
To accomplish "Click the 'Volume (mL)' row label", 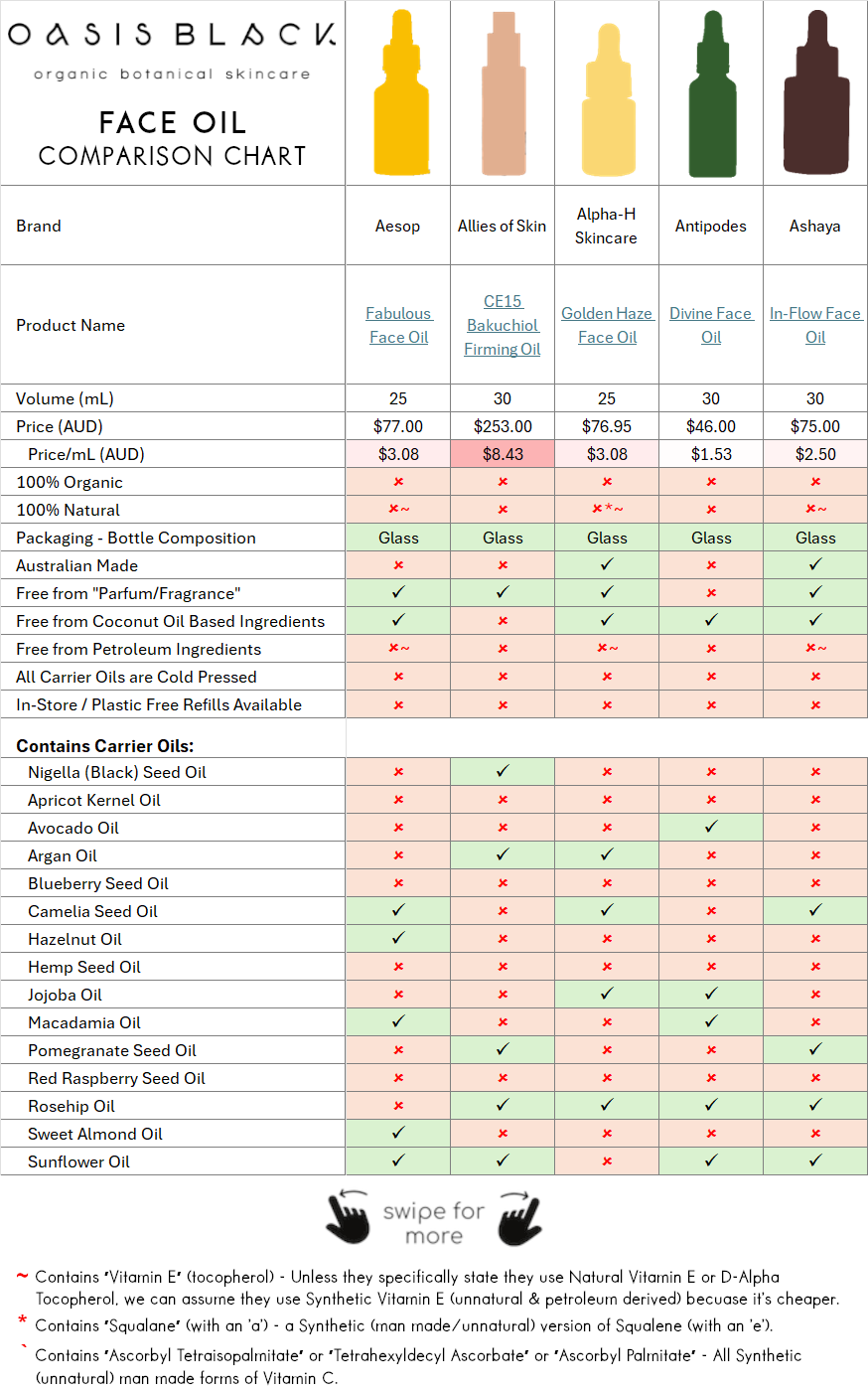I will [66, 398].
